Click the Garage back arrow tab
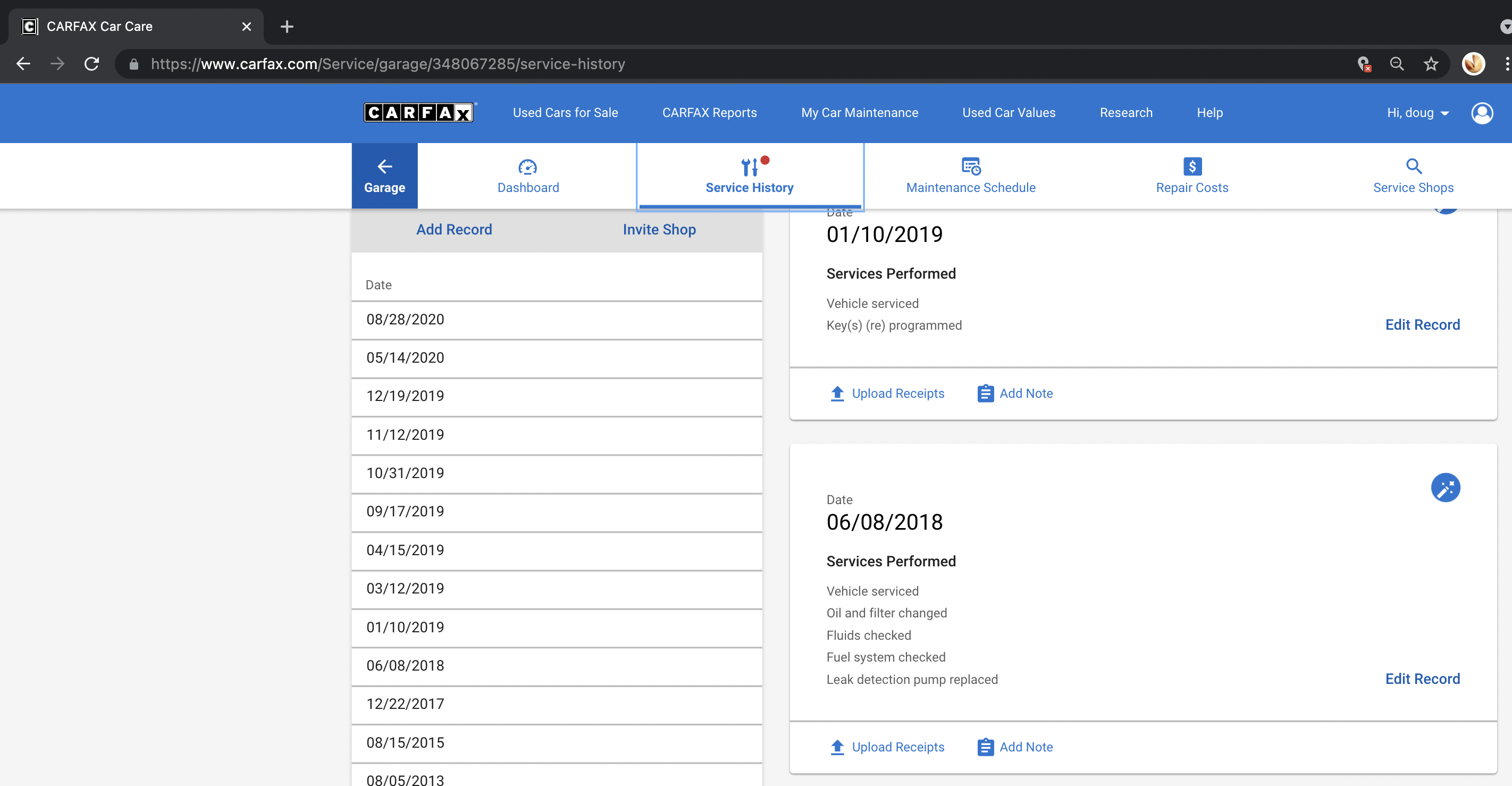1512x786 pixels. (x=384, y=175)
